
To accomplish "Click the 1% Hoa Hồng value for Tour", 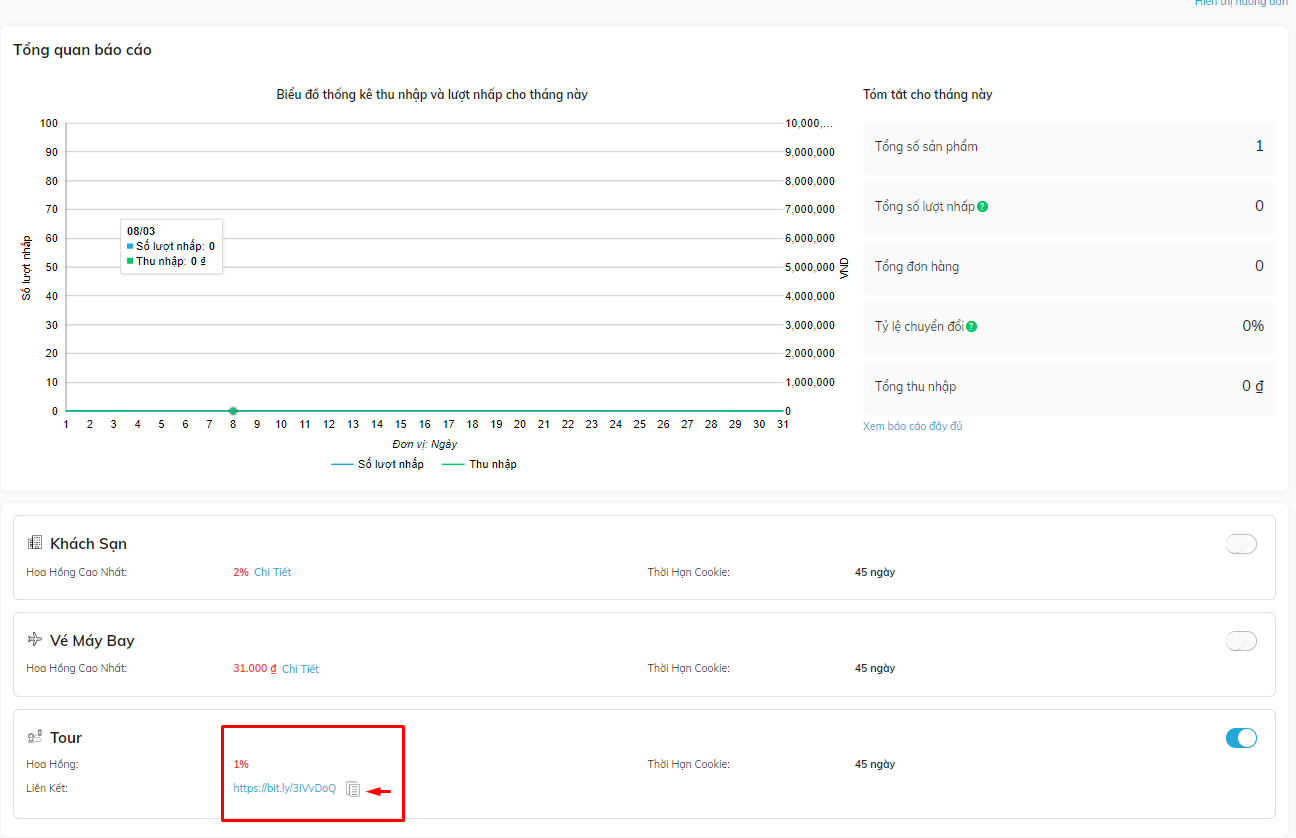I will [240, 764].
